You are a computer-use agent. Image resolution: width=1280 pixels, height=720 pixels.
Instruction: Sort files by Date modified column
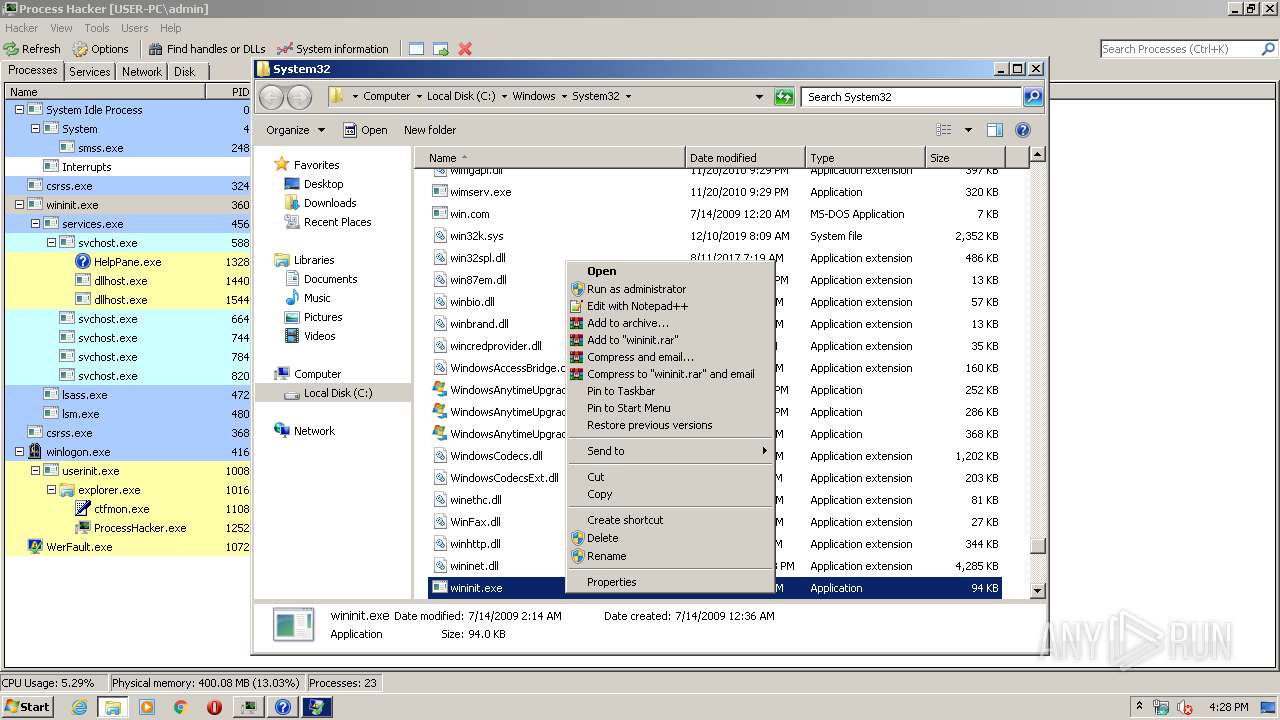745,158
